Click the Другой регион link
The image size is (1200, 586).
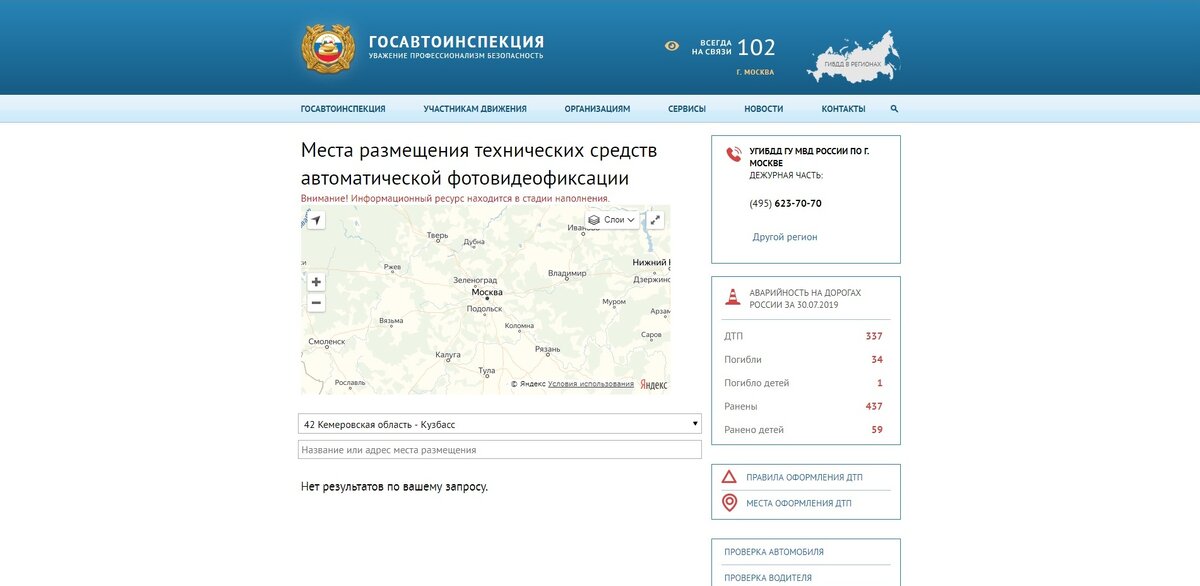point(785,236)
